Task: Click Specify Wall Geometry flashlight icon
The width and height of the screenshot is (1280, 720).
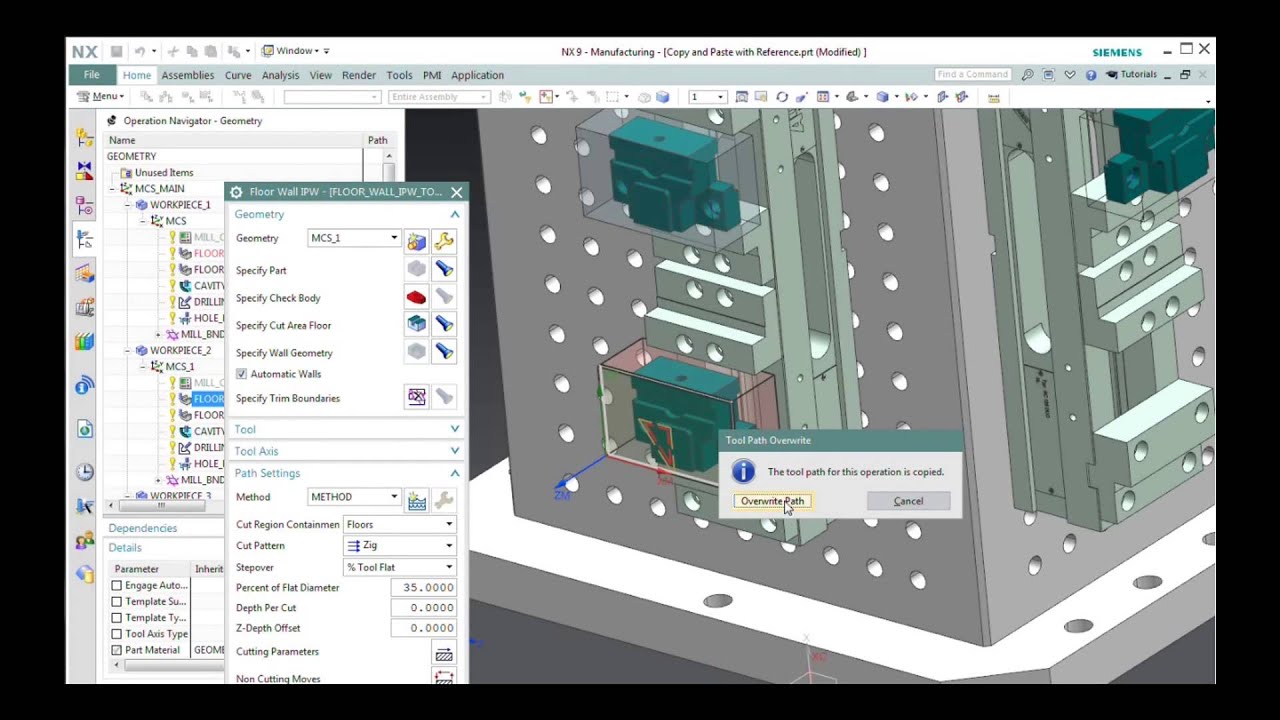Action: [444, 352]
